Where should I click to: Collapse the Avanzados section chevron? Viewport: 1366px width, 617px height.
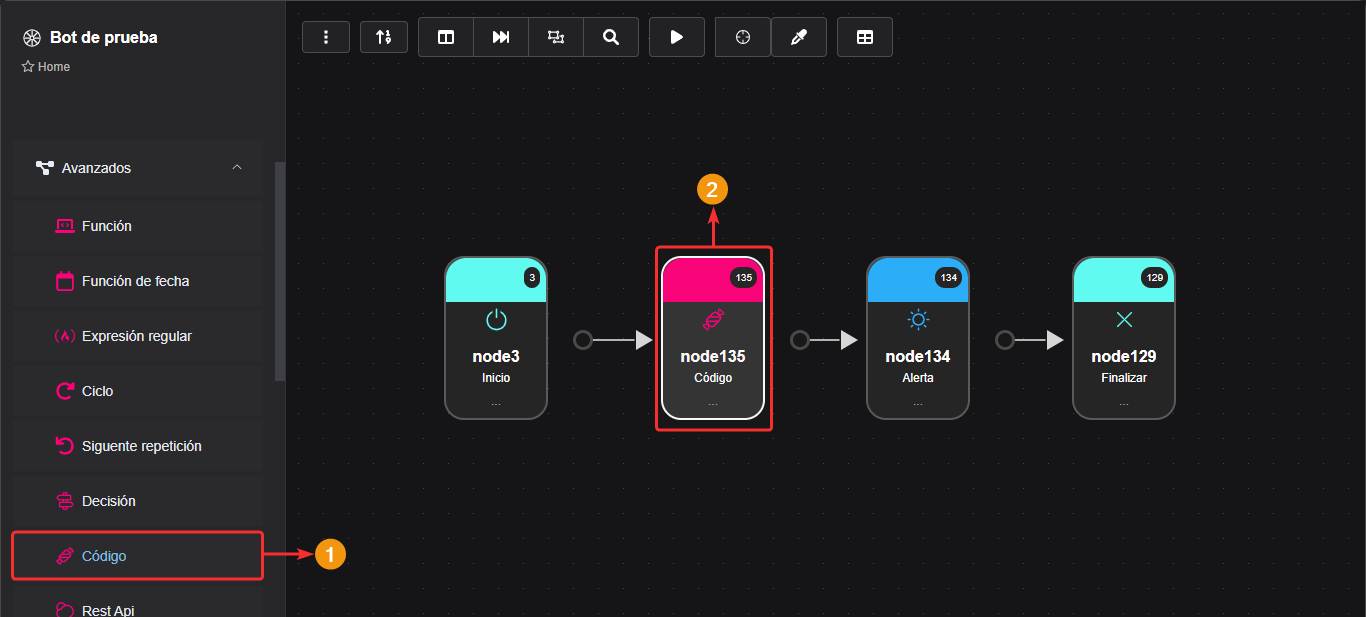point(237,167)
